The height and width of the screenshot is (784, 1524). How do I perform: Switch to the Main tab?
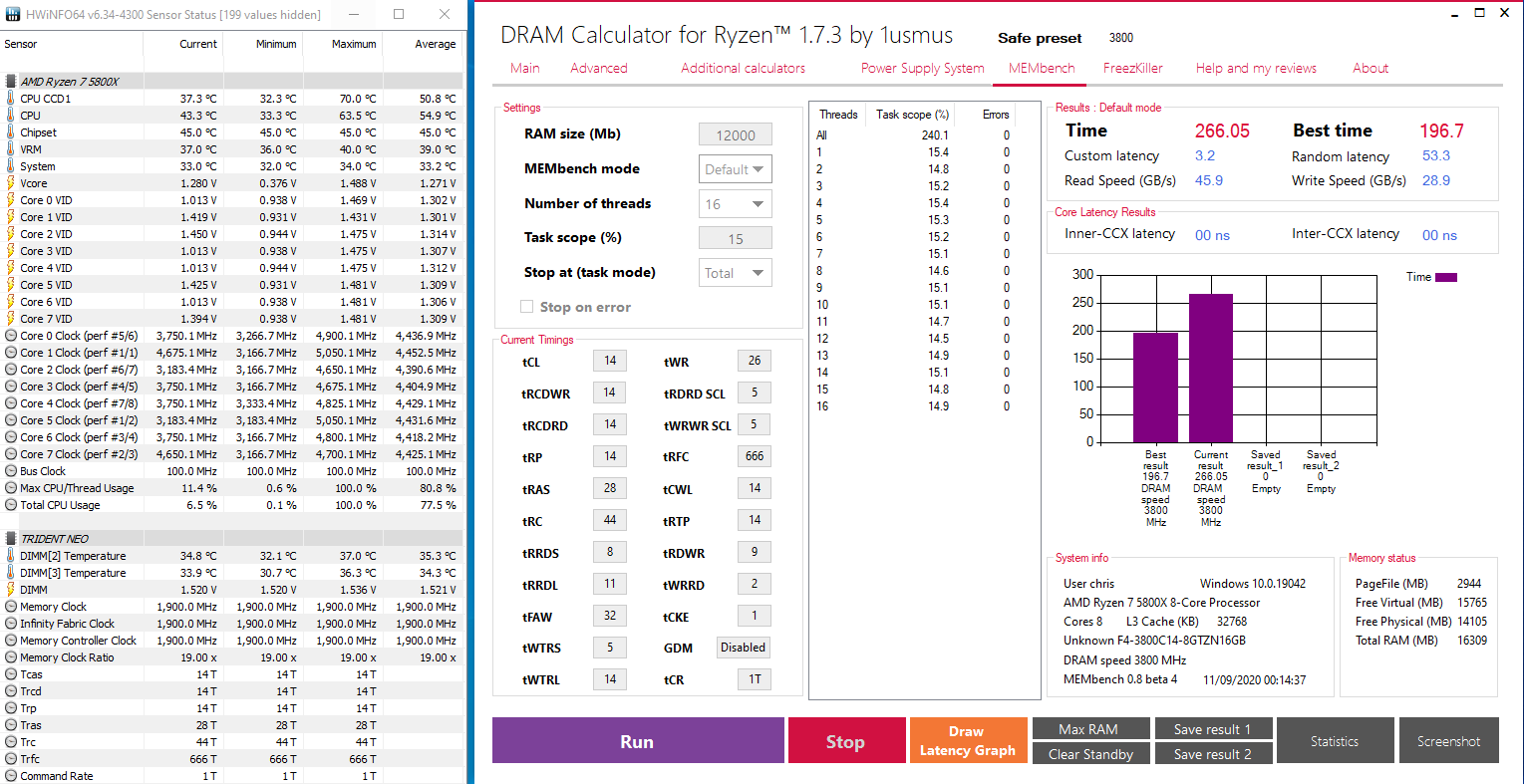(x=525, y=69)
